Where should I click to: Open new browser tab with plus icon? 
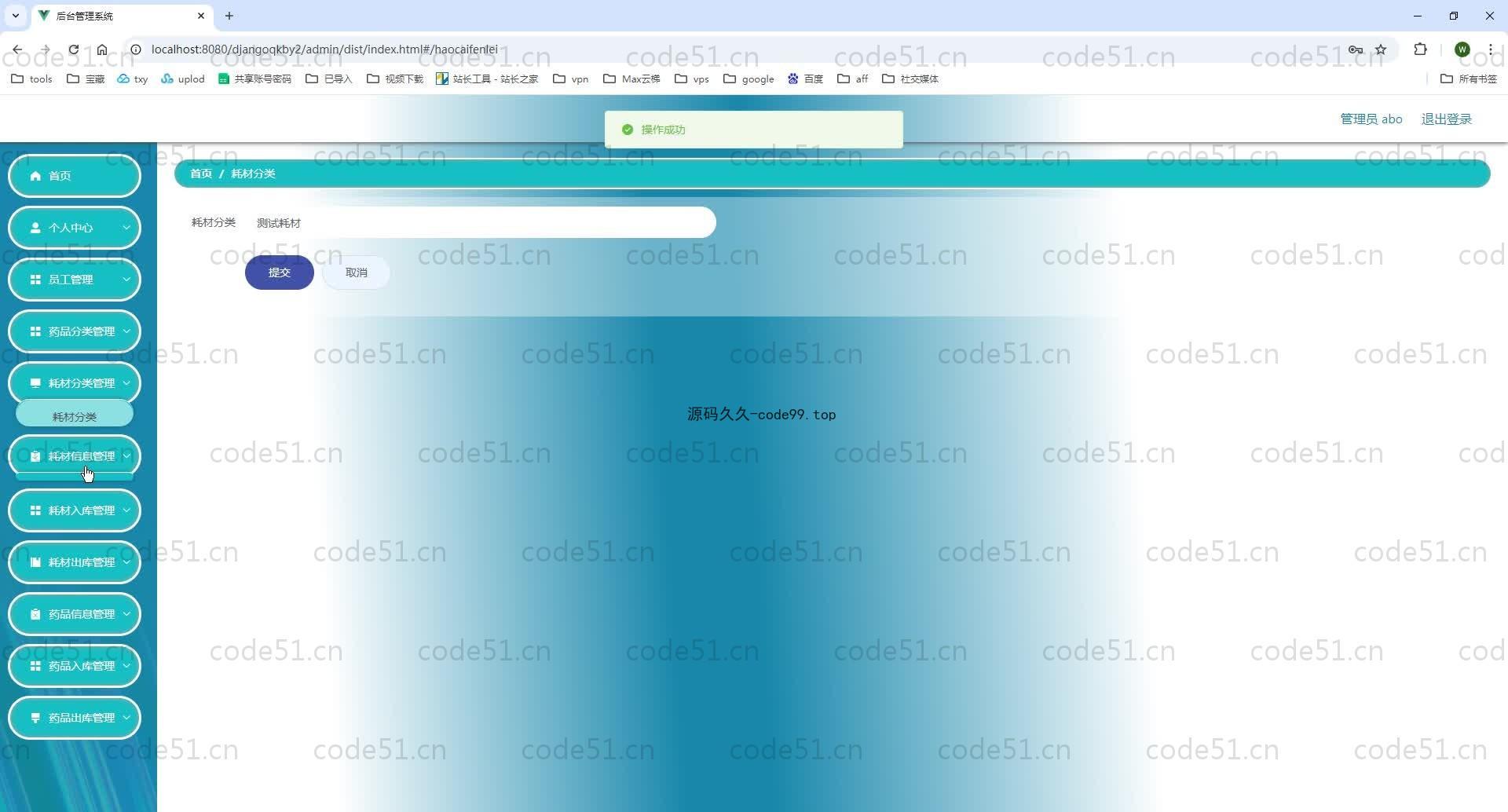(x=229, y=16)
